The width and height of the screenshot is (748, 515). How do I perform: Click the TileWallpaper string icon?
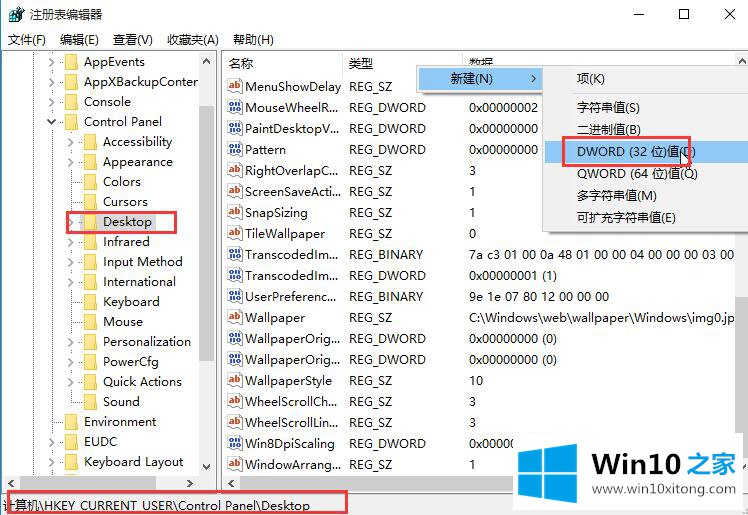pyautogui.click(x=234, y=233)
